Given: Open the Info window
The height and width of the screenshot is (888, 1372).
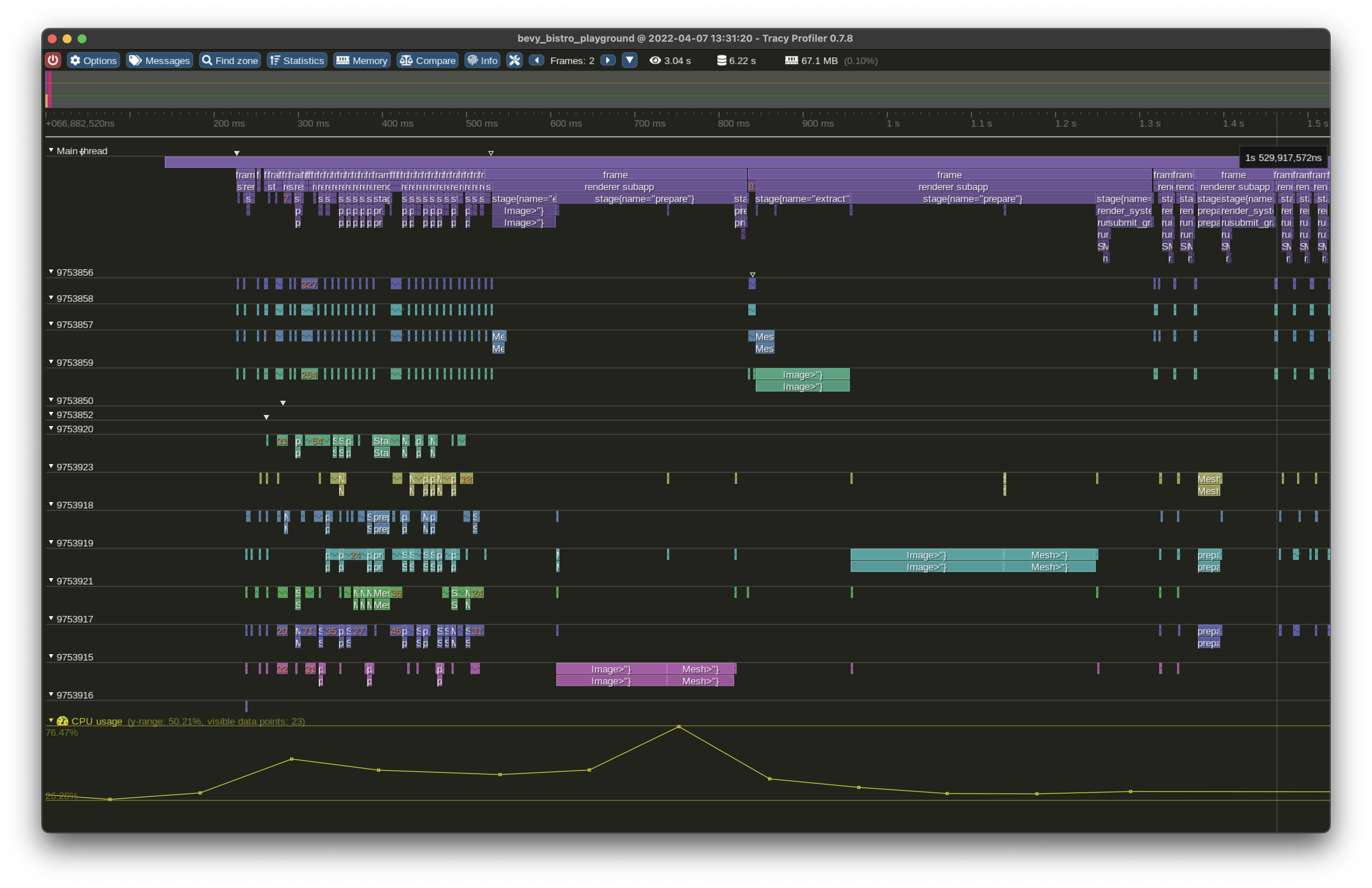Looking at the screenshot, I should point(482,60).
